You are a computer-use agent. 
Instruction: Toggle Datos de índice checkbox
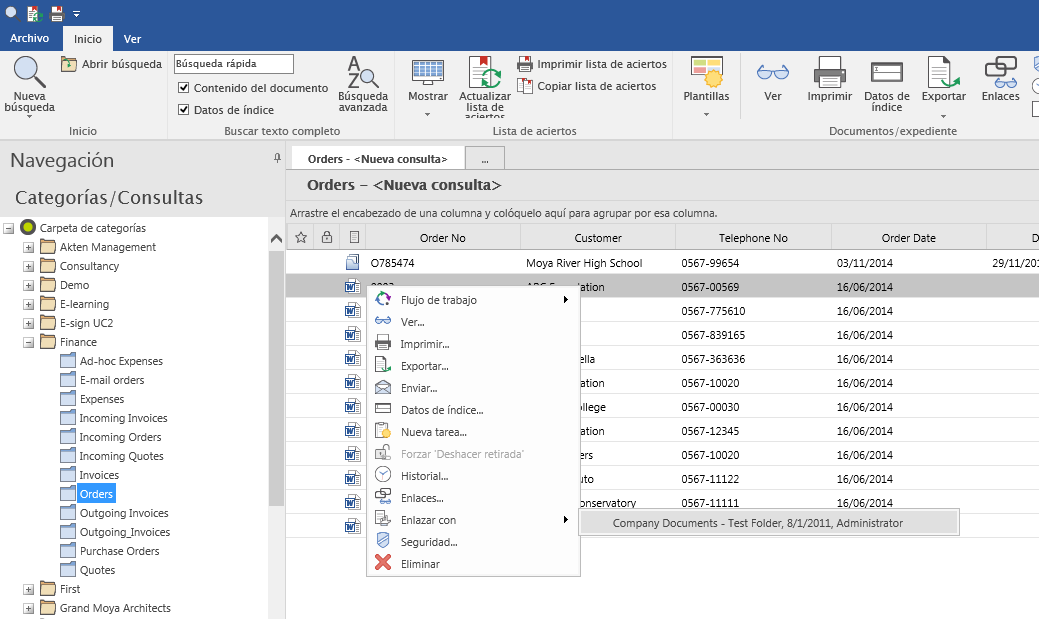pos(184,109)
